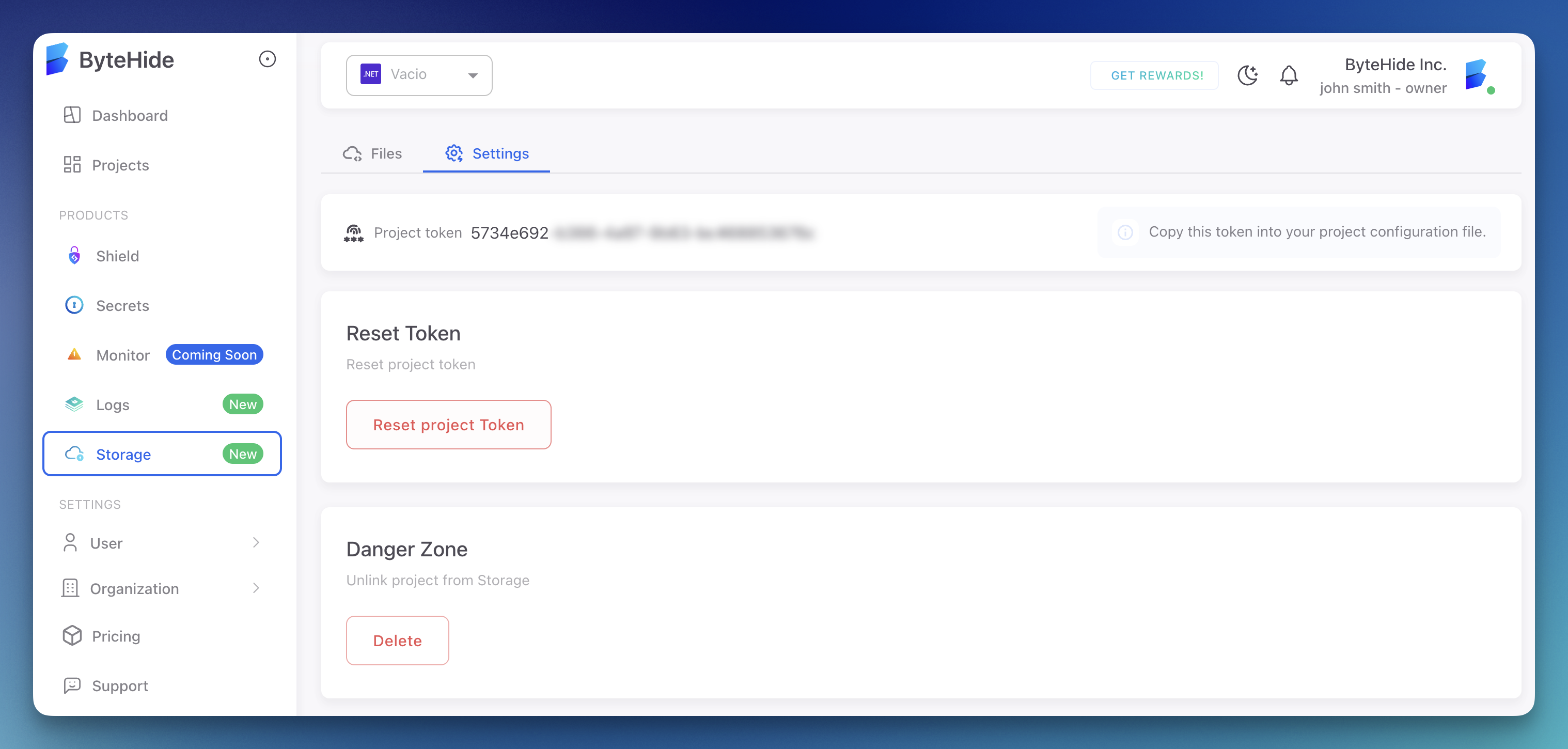This screenshot has width=1568, height=749.
Task: Expand the Organization settings chevron
Action: (x=256, y=588)
